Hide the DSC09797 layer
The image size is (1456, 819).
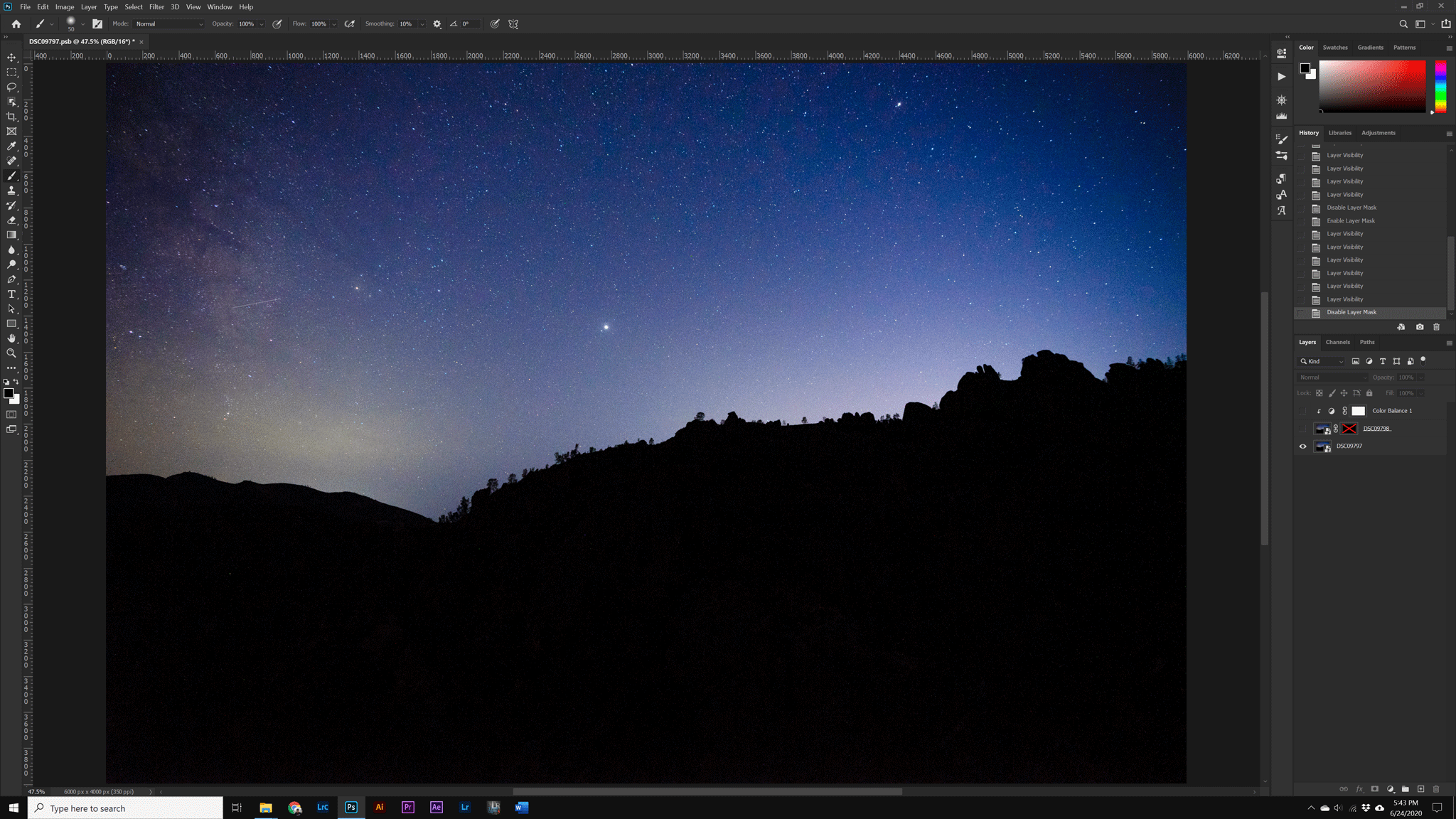coord(1302,446)
